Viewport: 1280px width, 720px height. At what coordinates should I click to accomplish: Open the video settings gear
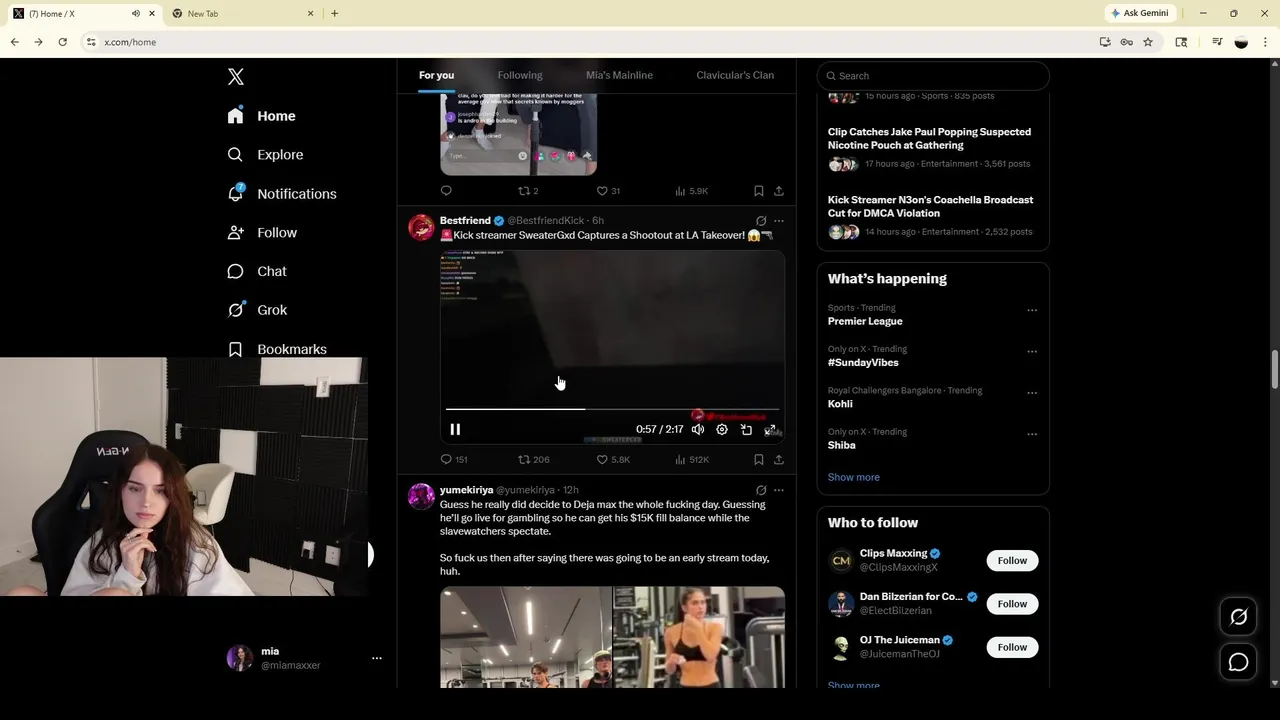(x=722, y=429)
